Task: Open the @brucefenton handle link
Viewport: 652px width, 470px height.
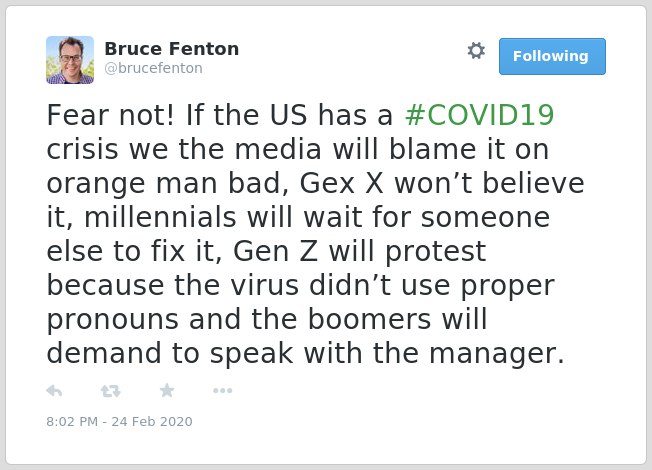Action: 153,68
